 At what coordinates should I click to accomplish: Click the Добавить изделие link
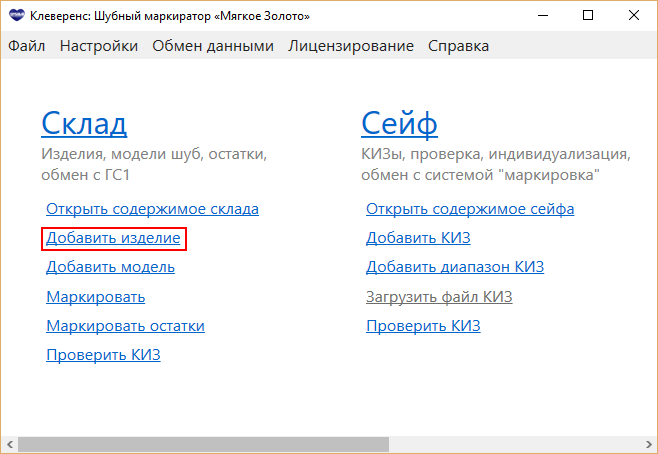pyautogui.click(x=113, y=238)
